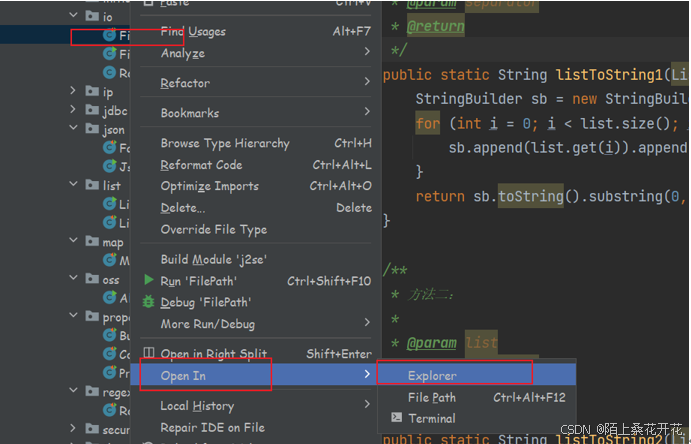
Task: Click the split-pane icon beside Open in Right Split
Action: pos(149,353)
